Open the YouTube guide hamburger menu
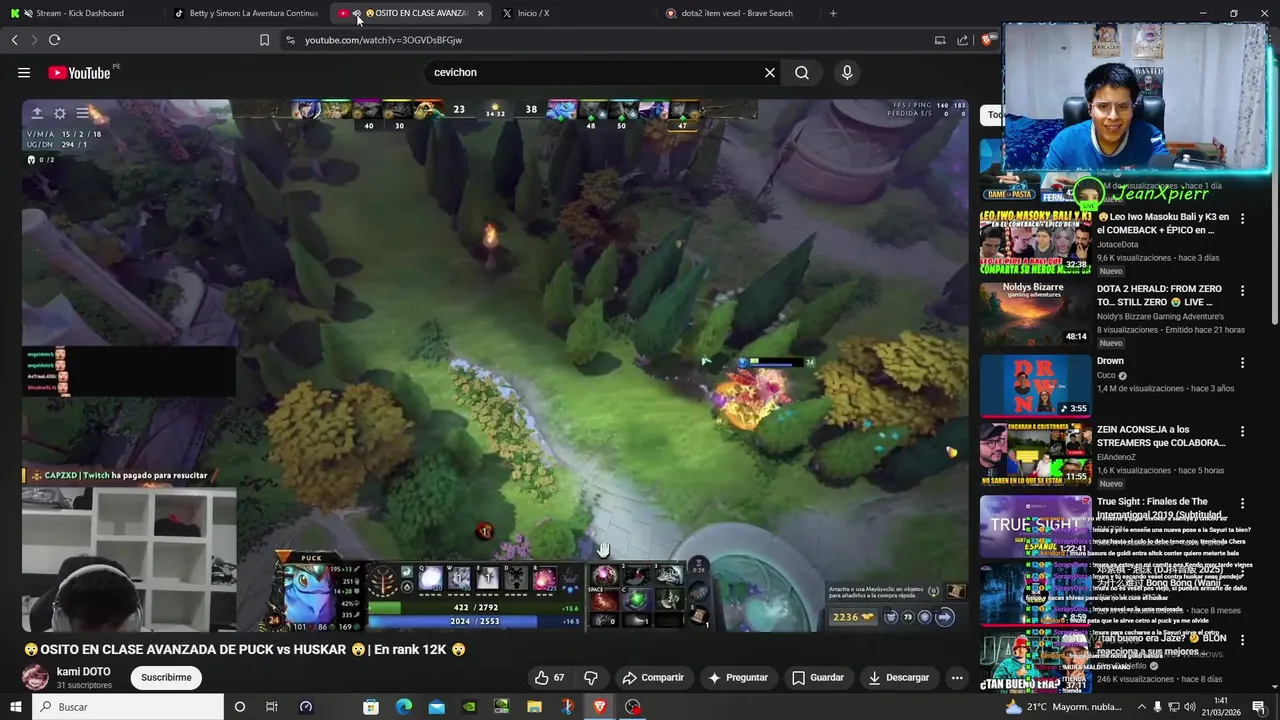The height and width of the screenshot is (720, 1280). pyautogui.click(x=24, y=72)
